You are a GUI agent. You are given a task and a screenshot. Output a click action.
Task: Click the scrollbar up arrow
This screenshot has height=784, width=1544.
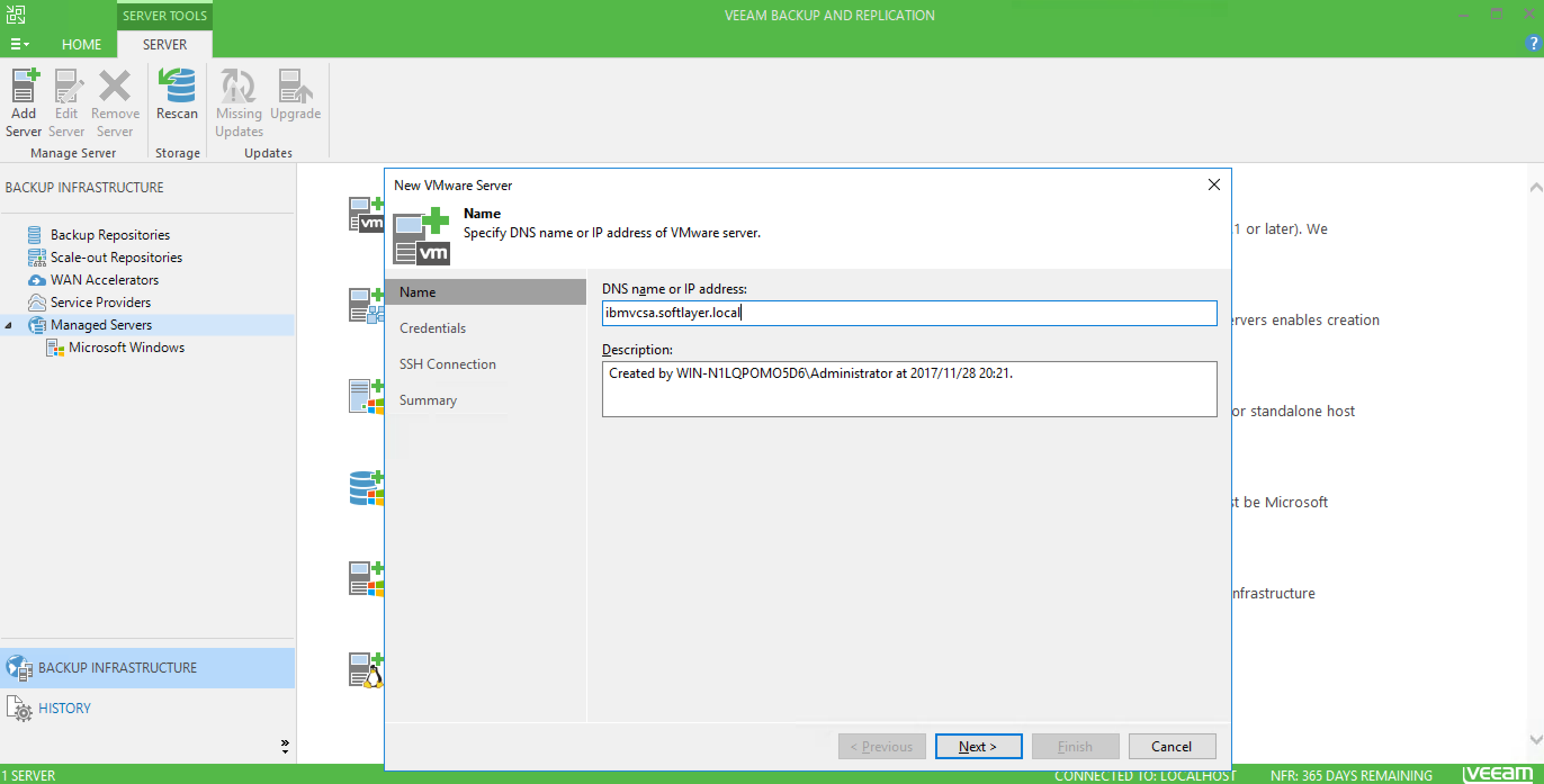pyautogui.click(x=1535, y=187)
